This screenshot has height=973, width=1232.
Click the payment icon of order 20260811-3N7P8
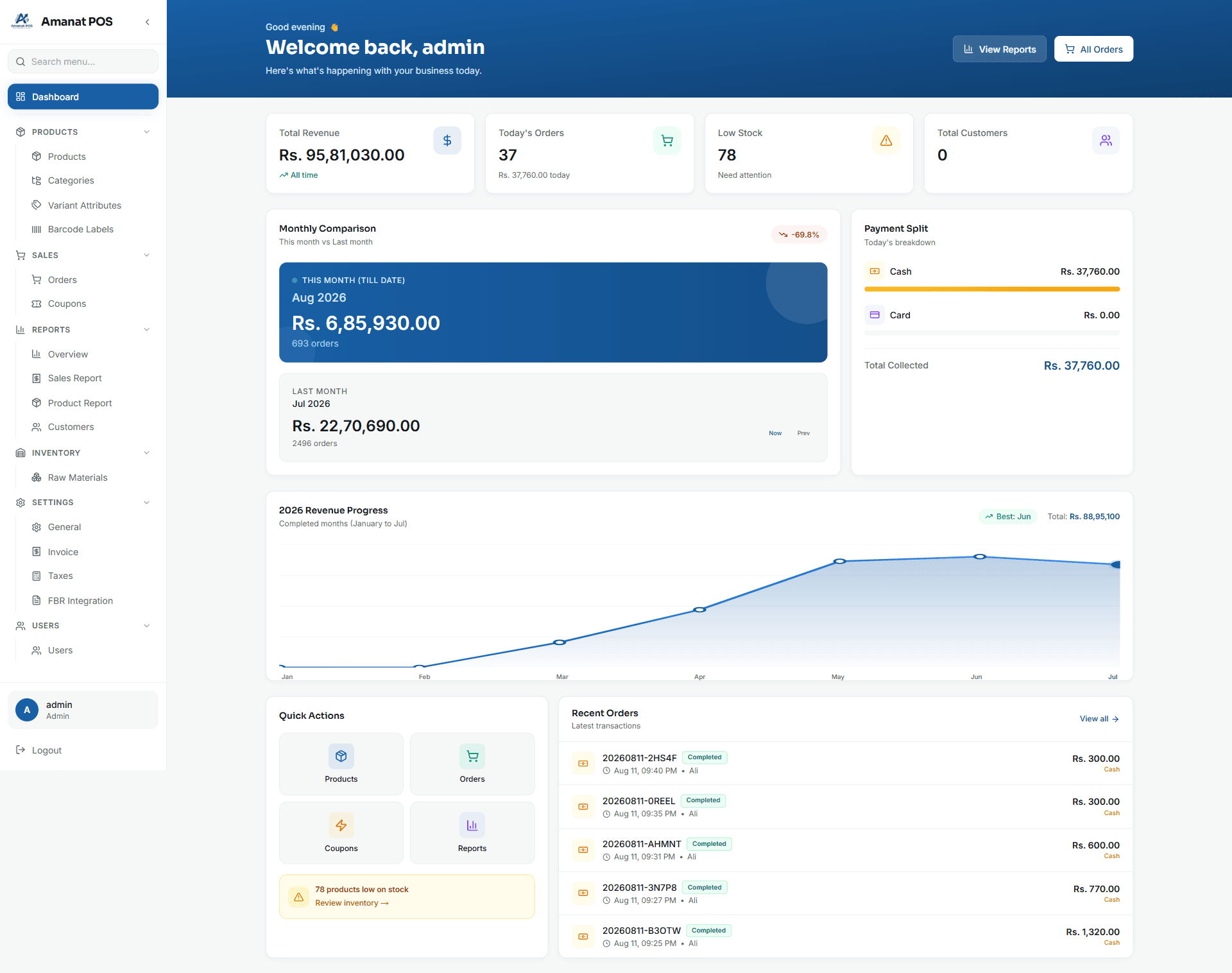coord(583,893)
